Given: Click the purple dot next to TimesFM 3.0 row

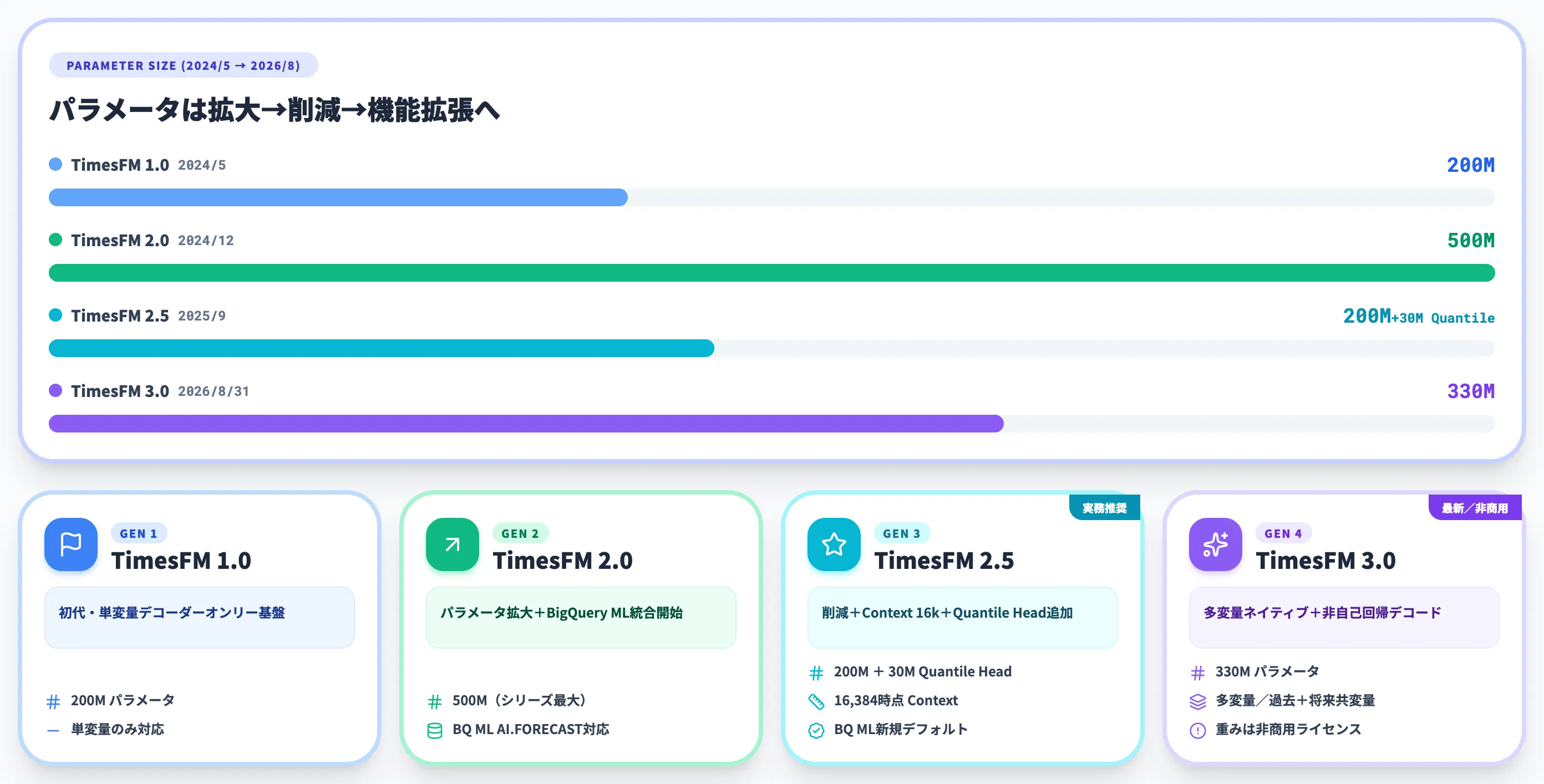Looking at the screenshot, I should [x=55, y=391].
